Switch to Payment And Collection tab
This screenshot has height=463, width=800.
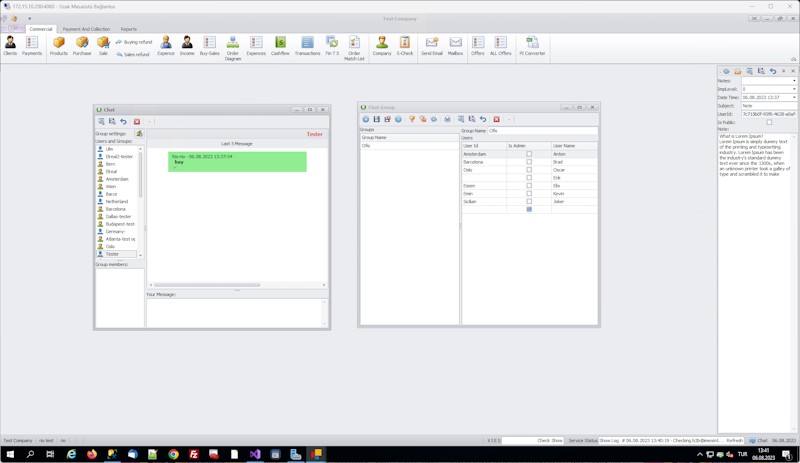tap(86, 29)
